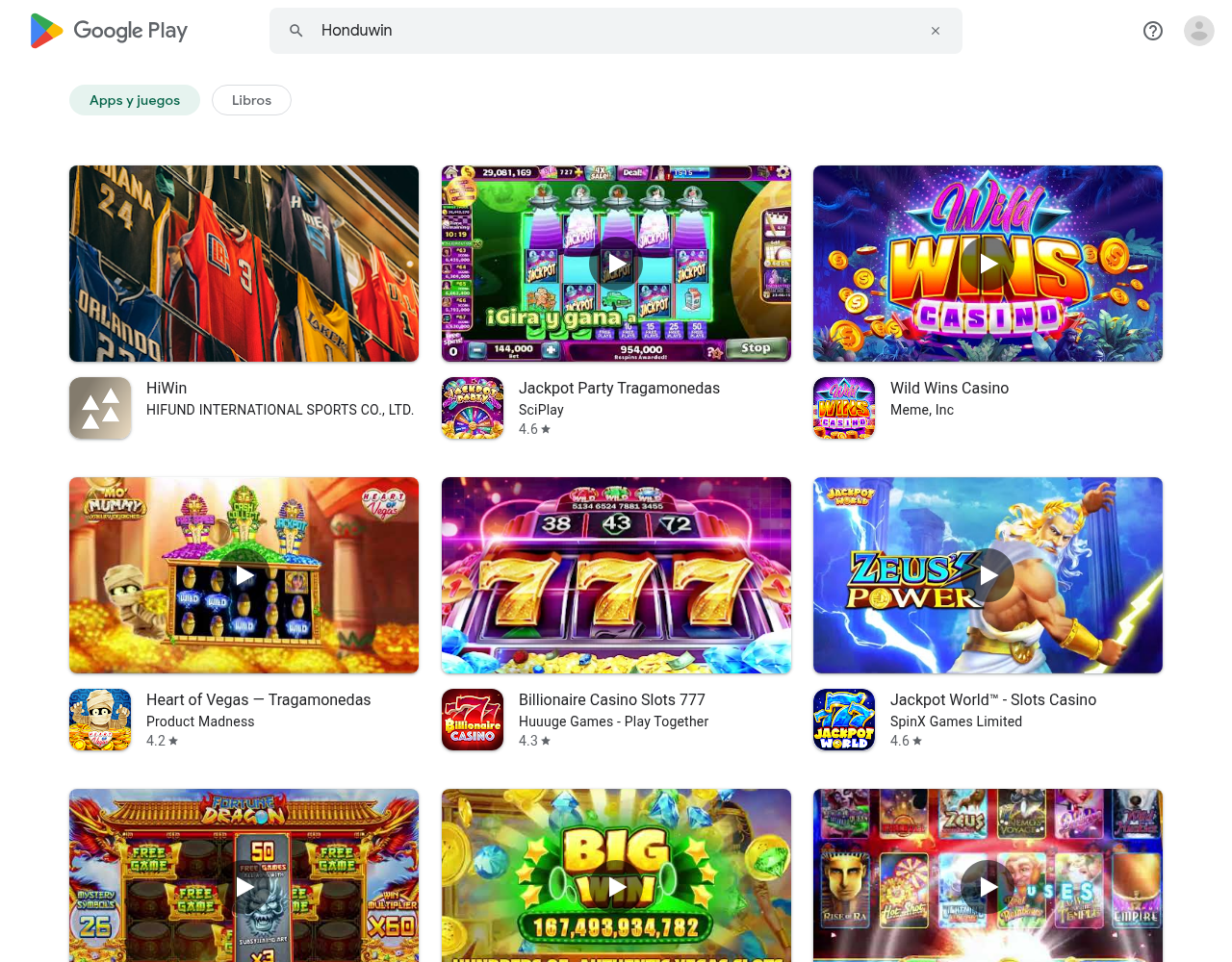Open the Jackpot Party Tragamonedas app icon
Screen dimensions: 1232x962
point(473,408)
